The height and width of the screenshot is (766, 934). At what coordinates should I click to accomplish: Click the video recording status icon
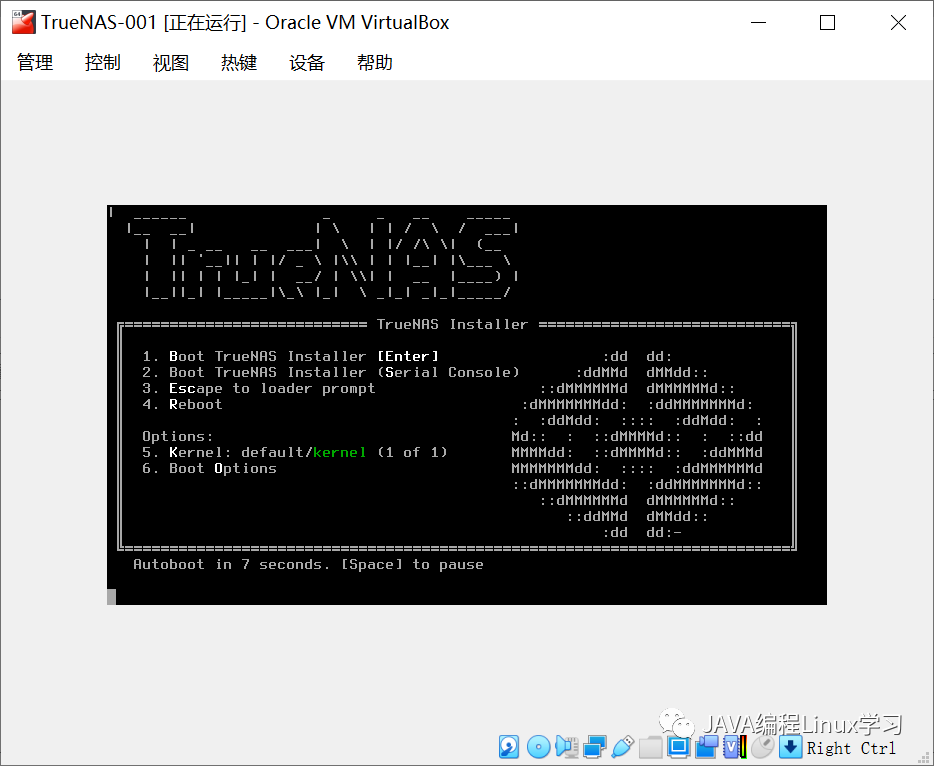(707, 747)
